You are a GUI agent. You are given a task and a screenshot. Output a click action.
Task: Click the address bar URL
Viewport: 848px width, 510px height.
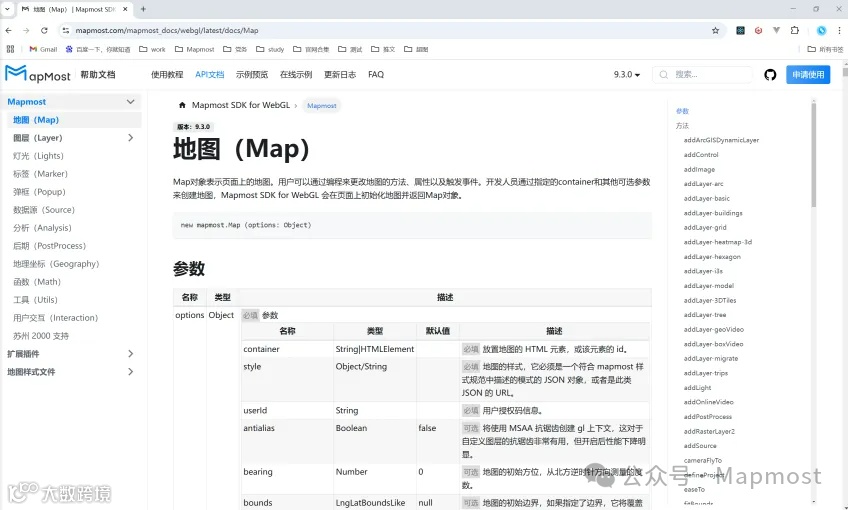point(167,31)
